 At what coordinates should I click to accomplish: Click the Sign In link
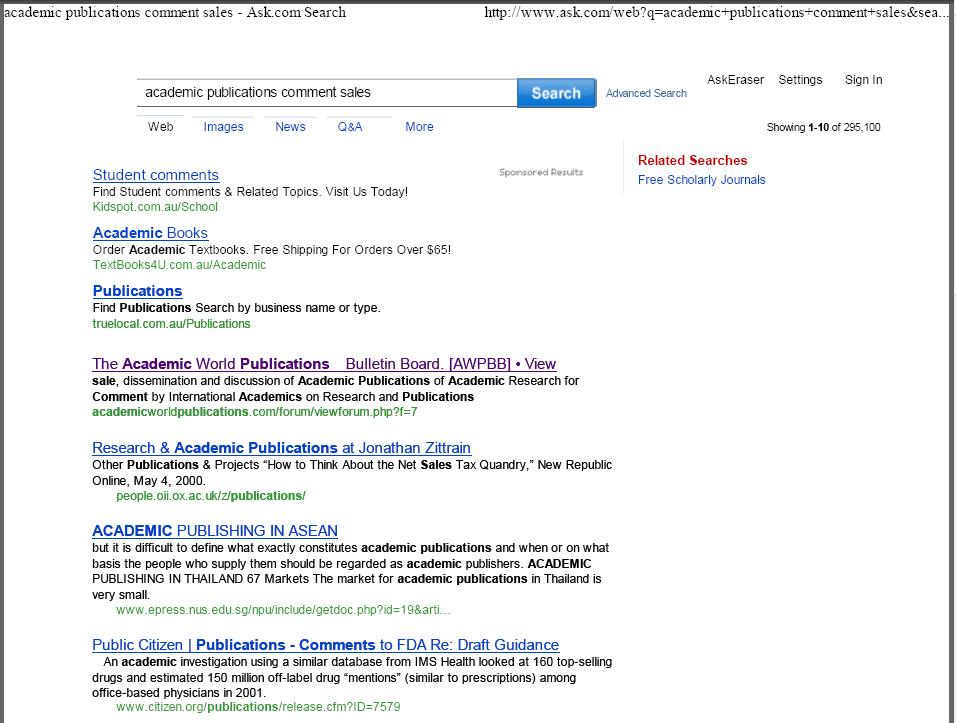863,80
